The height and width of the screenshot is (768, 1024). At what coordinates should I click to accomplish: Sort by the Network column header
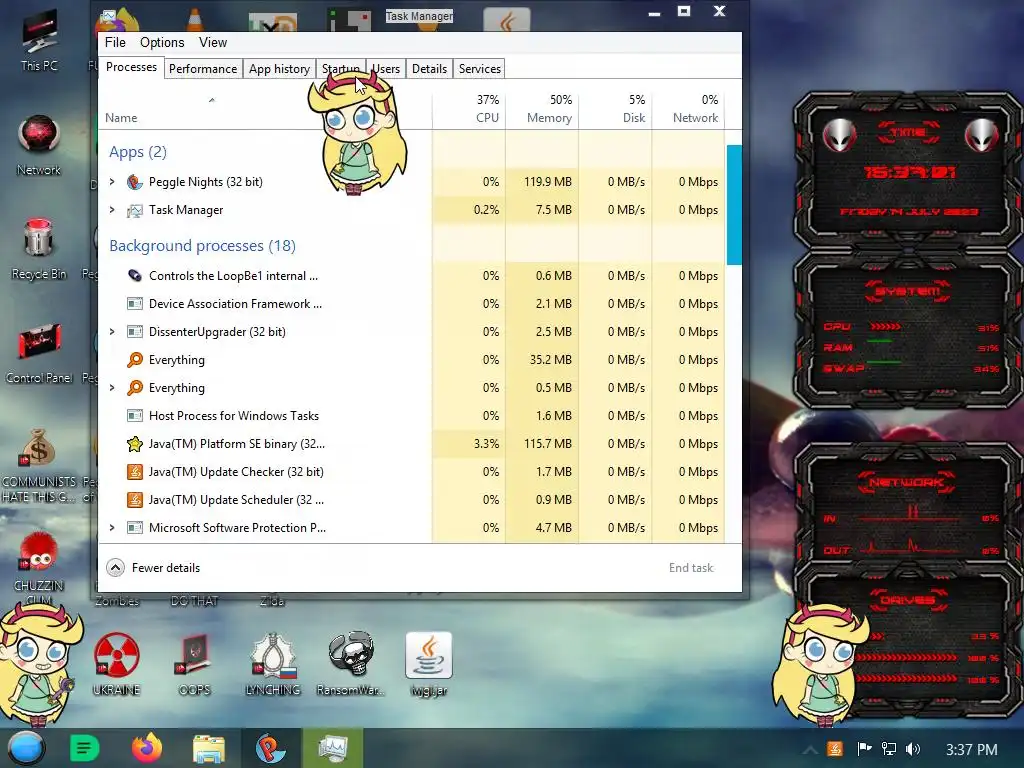(x=688, y=109)
